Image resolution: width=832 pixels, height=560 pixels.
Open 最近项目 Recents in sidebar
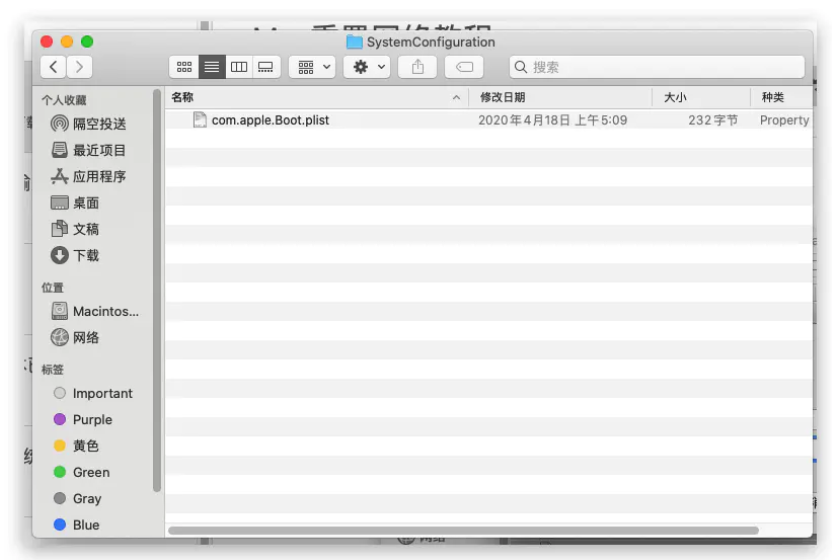pos(99,150)
